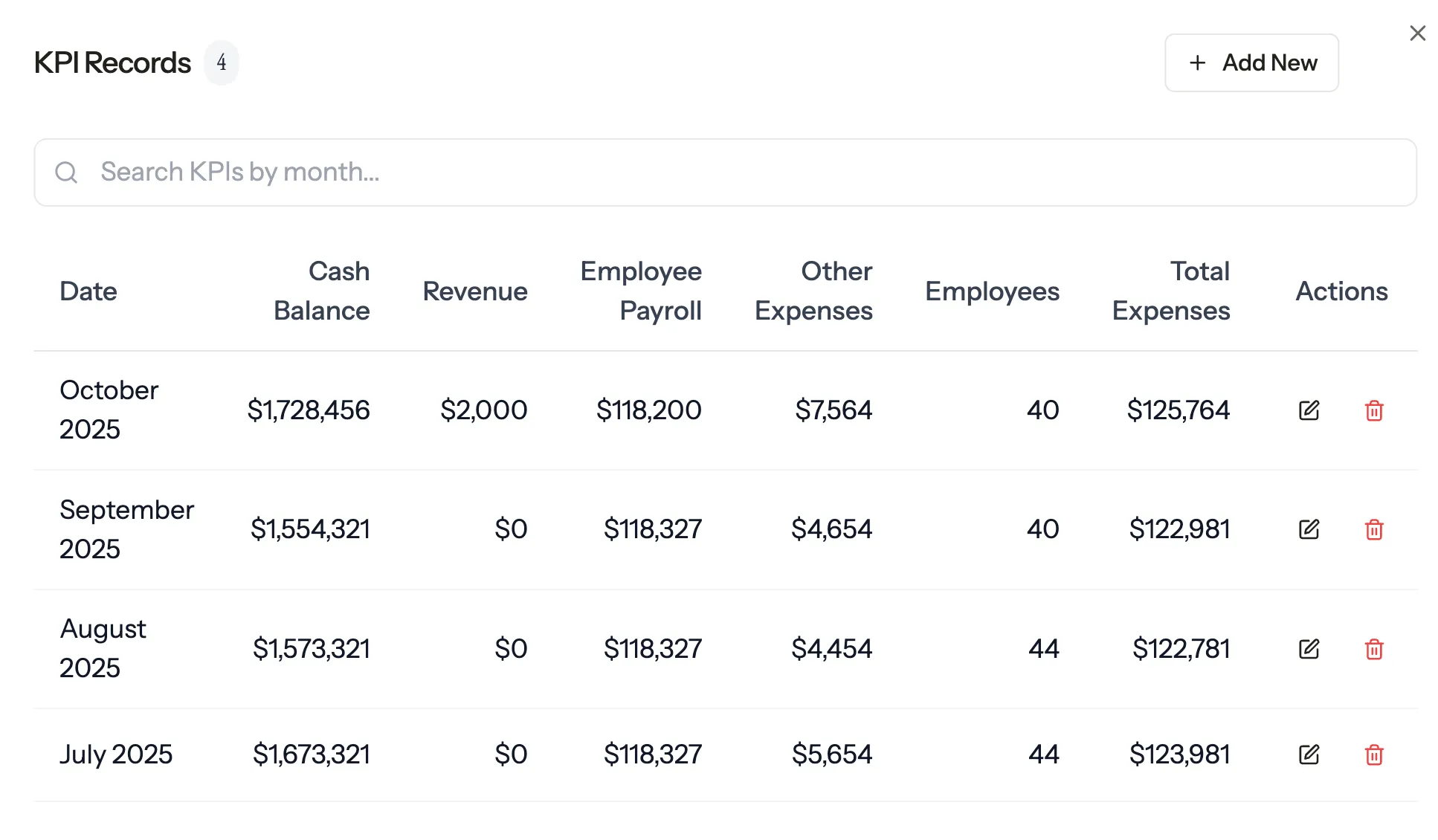
Task: Edit the October 2025 KPI record
Action: point(1309,410)
